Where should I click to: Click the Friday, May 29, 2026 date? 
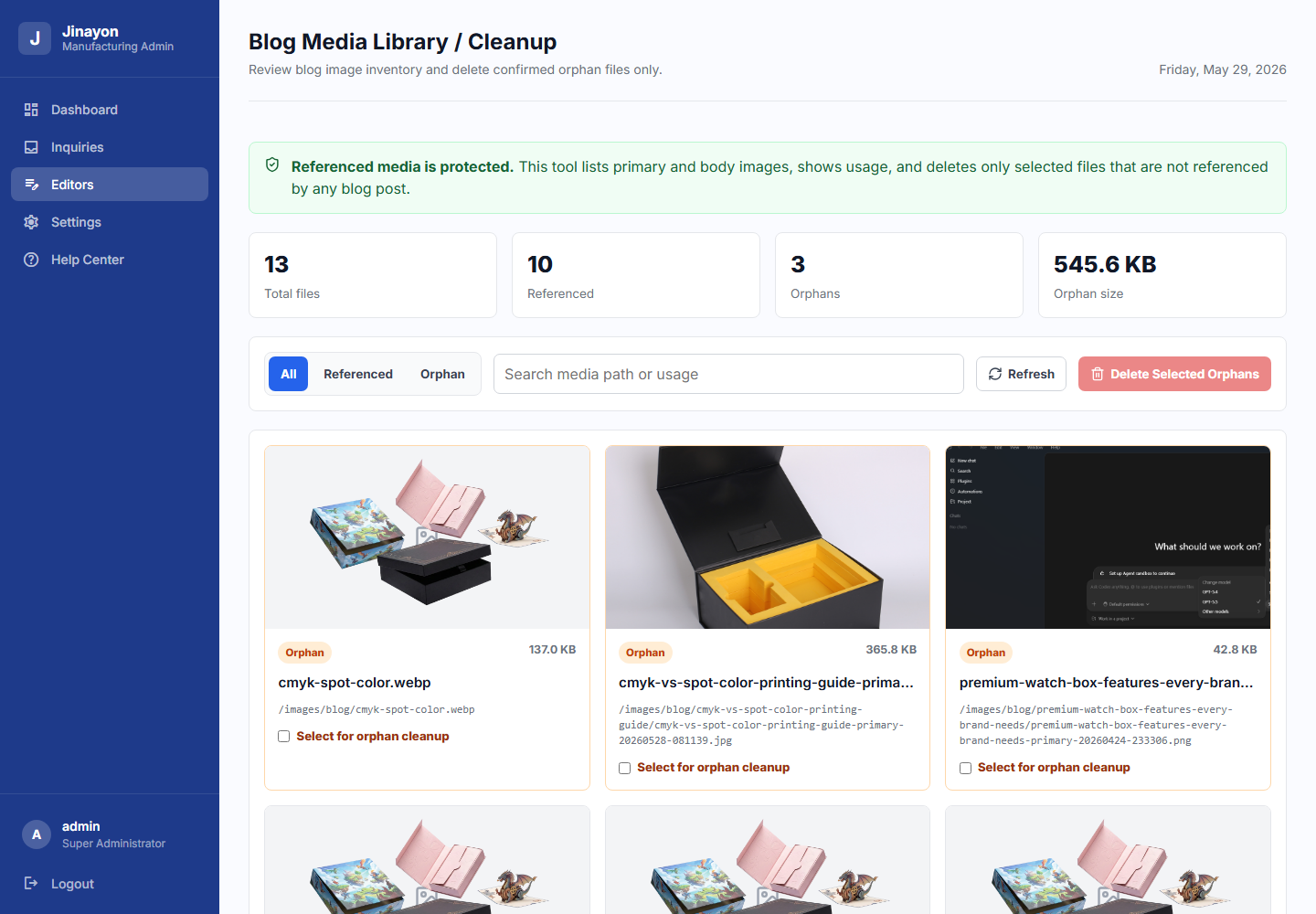click(1223, 69)
